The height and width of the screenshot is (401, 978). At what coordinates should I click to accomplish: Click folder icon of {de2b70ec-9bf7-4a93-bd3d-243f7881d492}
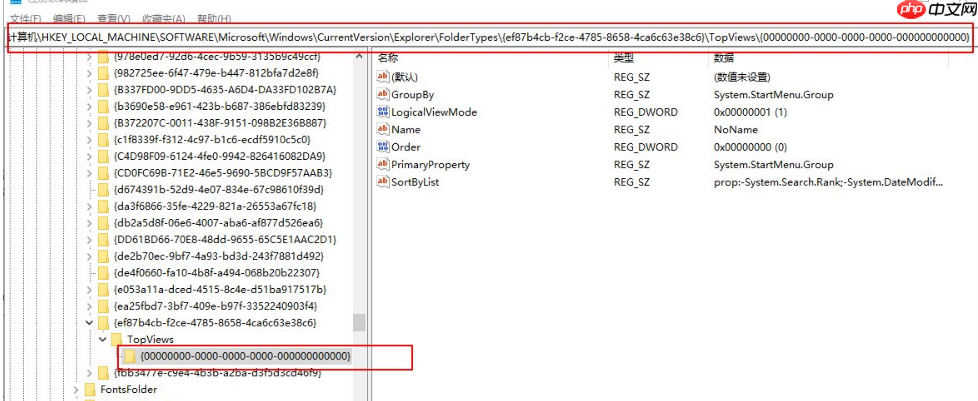[x=104, y=256]
